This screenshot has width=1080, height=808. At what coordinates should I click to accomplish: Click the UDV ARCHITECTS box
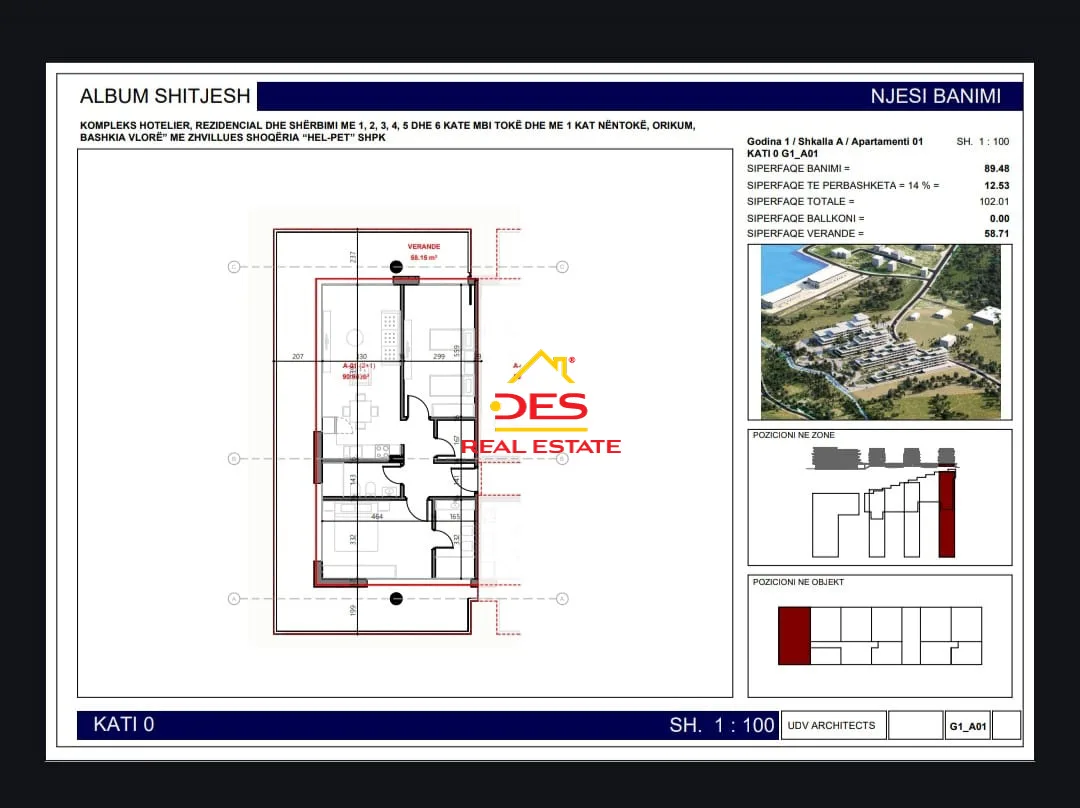pos(832,725)
